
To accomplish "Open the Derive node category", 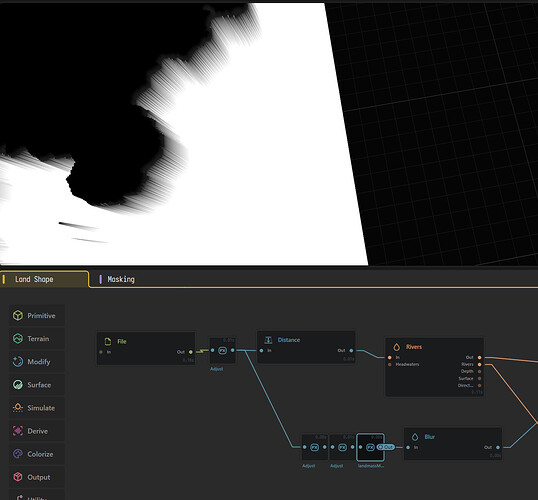I will pyautogui.click(x=36, y=431).
